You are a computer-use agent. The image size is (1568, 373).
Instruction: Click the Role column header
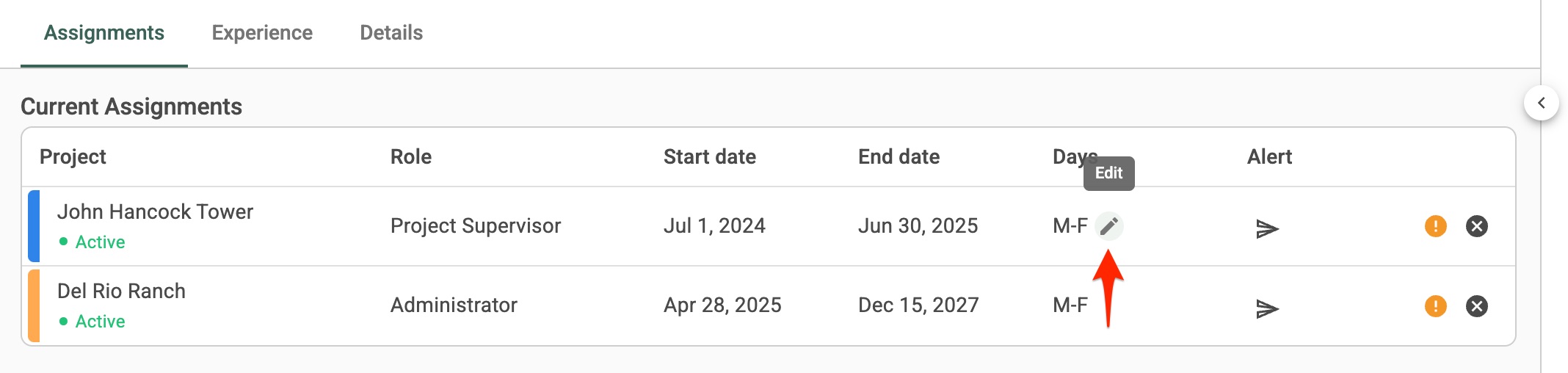[x=411, y=156]
